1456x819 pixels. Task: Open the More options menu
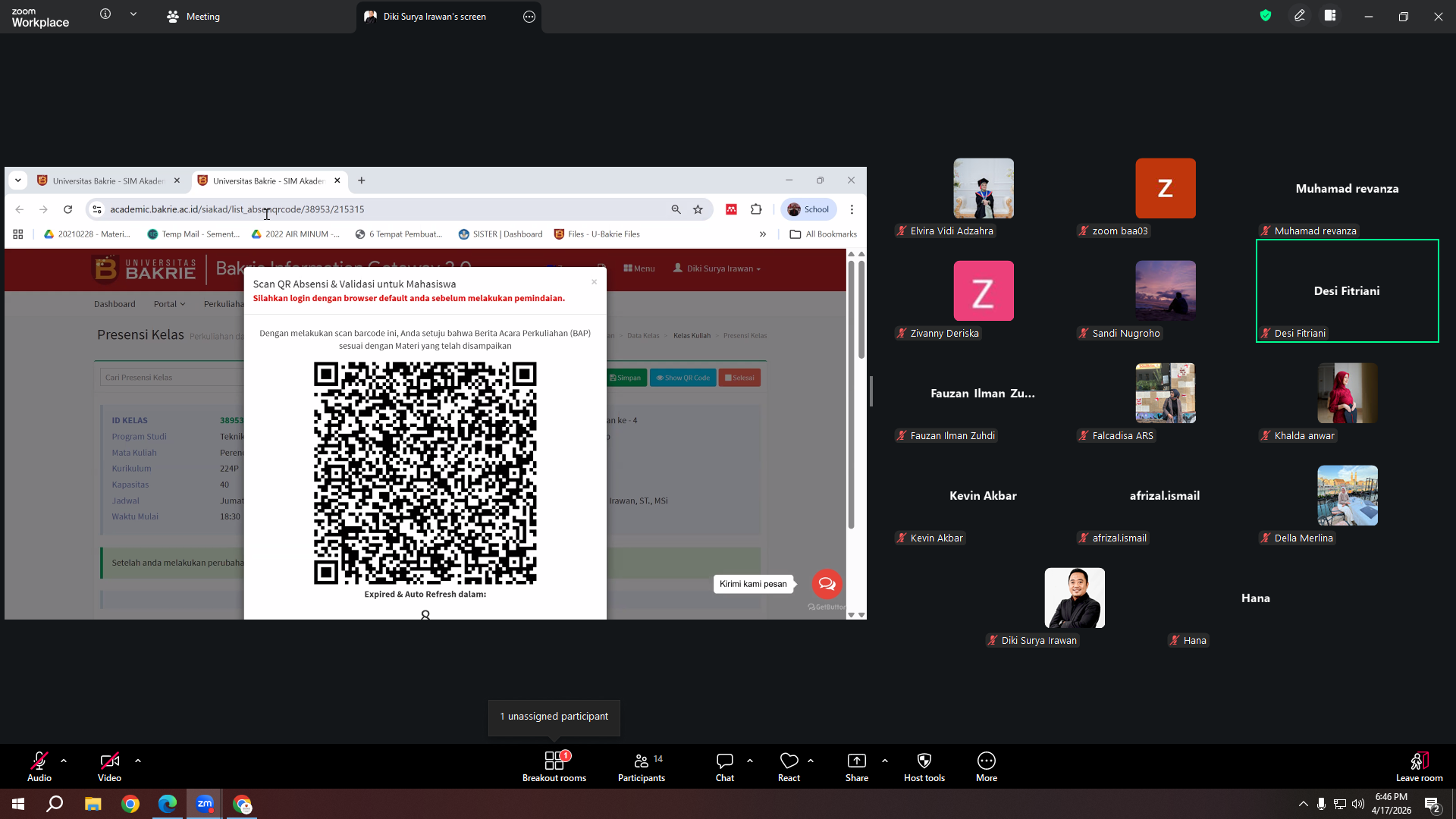(x=987, y=766)
